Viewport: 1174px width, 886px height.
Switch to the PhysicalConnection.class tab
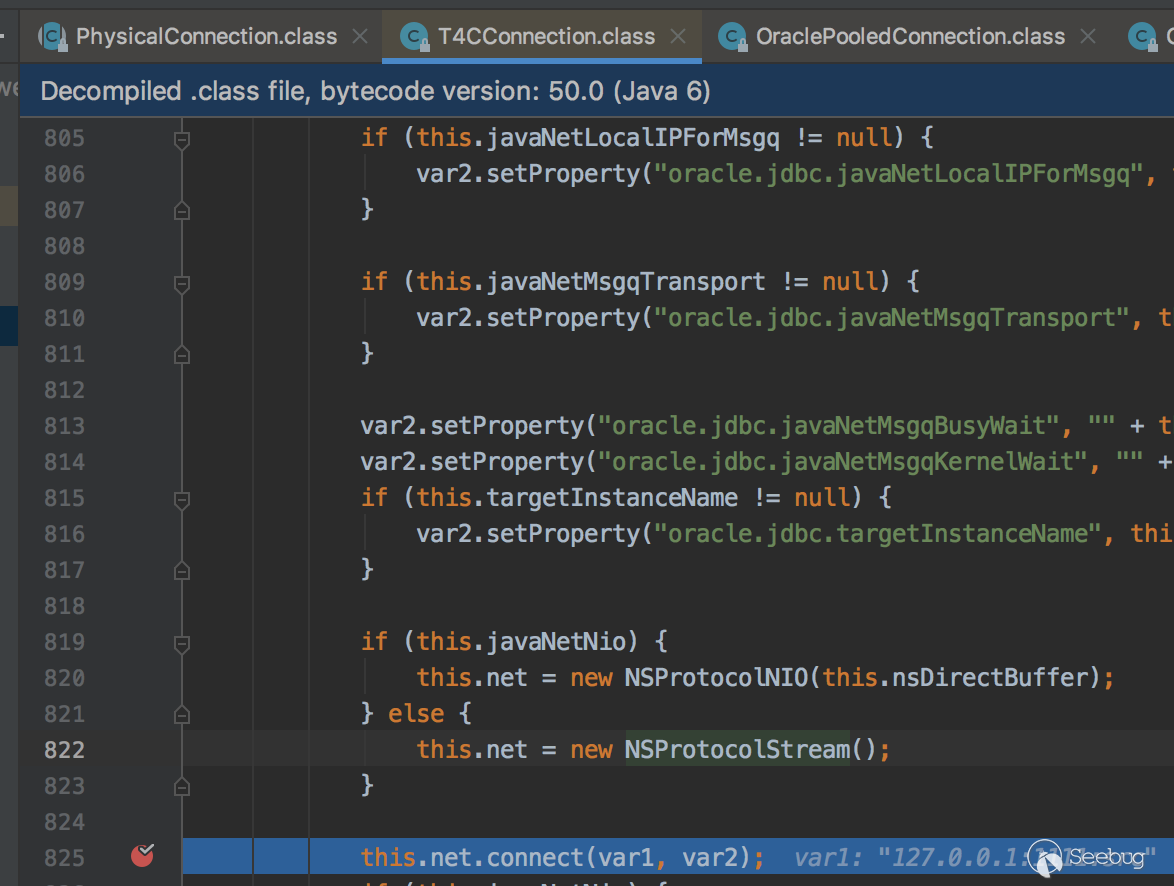[206, 37]
